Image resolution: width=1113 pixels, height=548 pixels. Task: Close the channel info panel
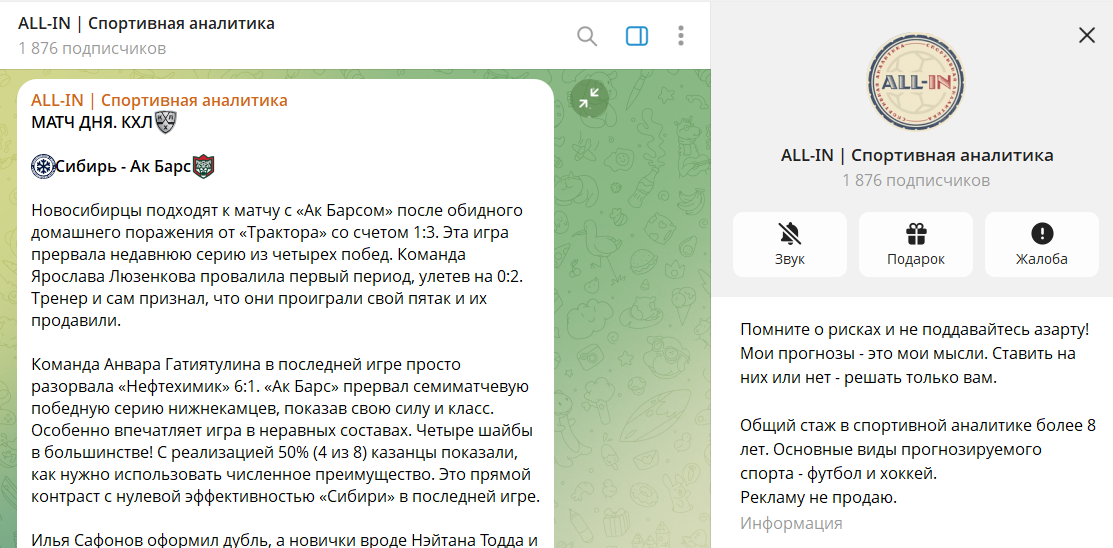[1087, 36]
